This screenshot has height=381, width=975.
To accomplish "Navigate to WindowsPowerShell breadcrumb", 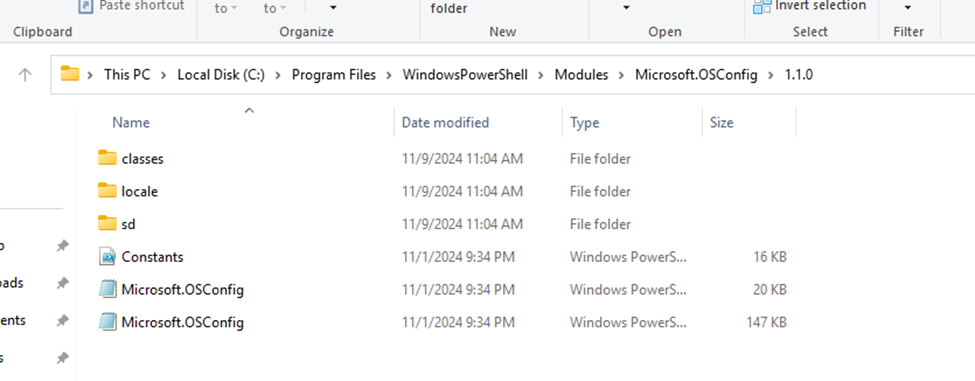I will tap(465, 75).
